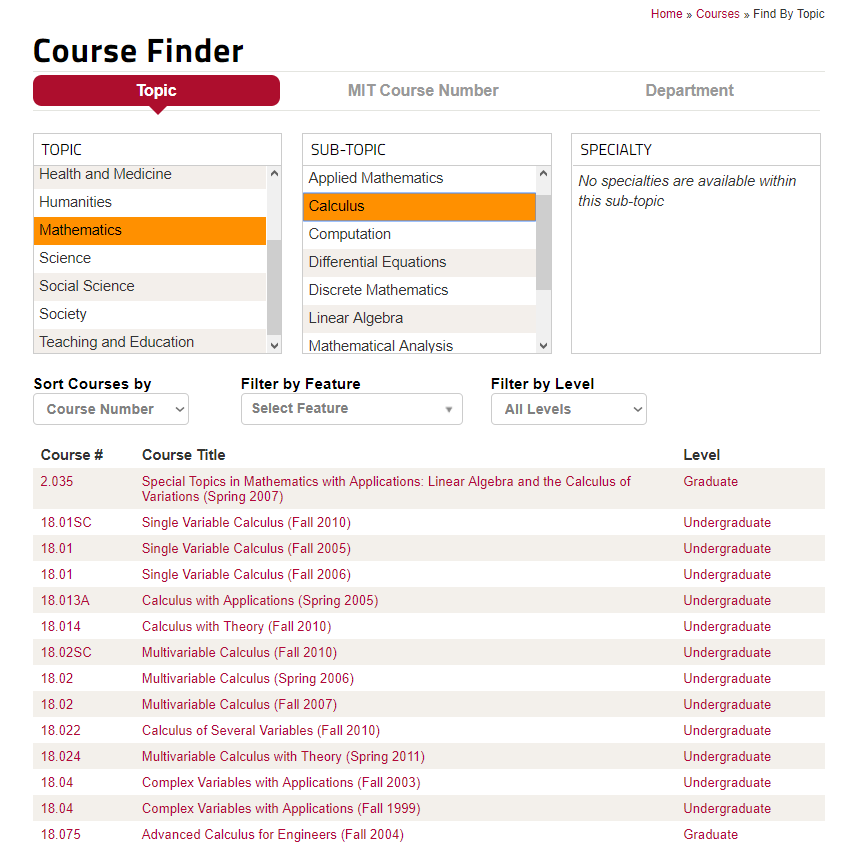Open course number 18.01SC link
This screenshot has width=854, height=845.
[x=62, y=523]
